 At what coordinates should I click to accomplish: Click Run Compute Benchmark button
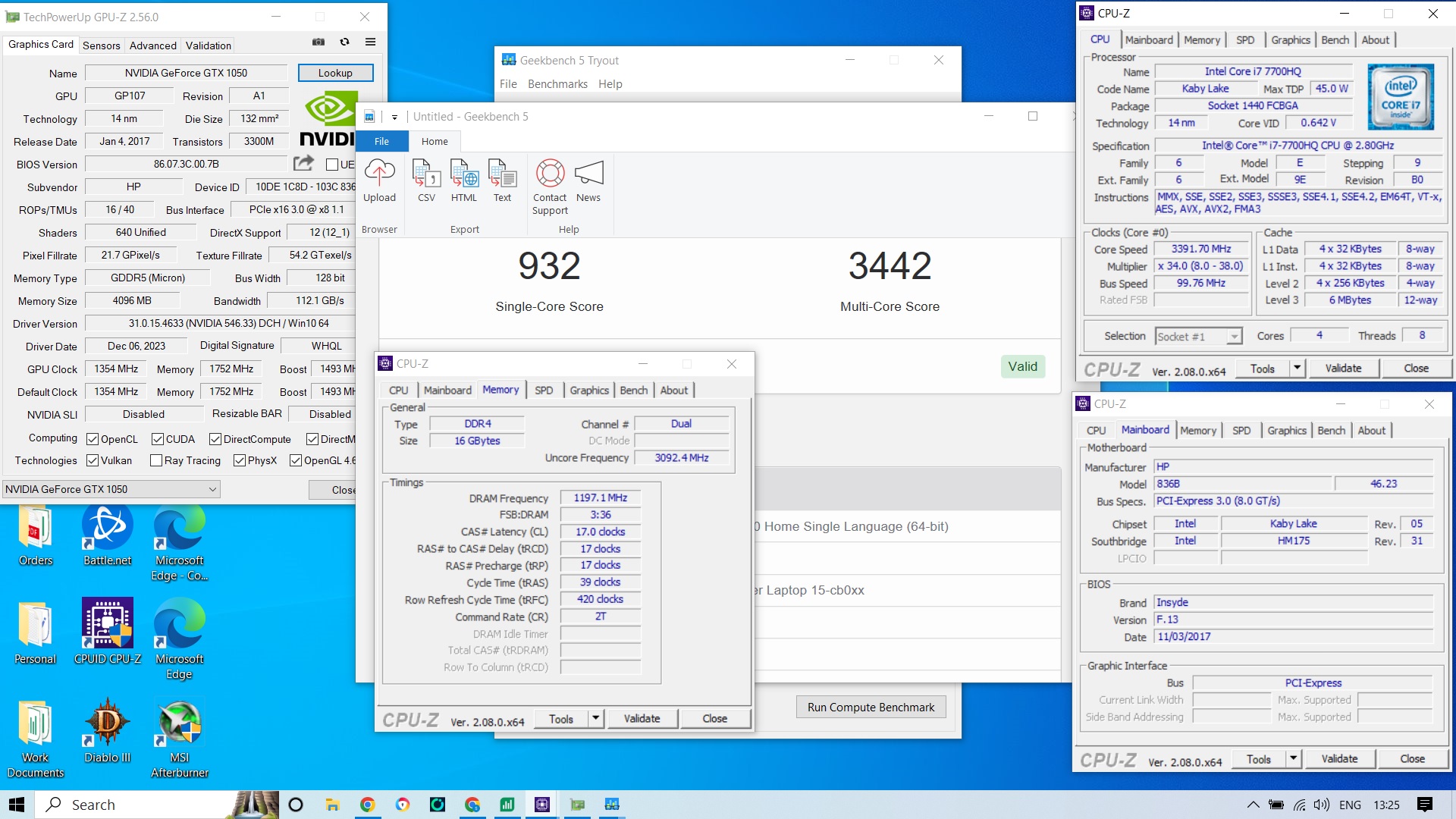pos(871,707)
